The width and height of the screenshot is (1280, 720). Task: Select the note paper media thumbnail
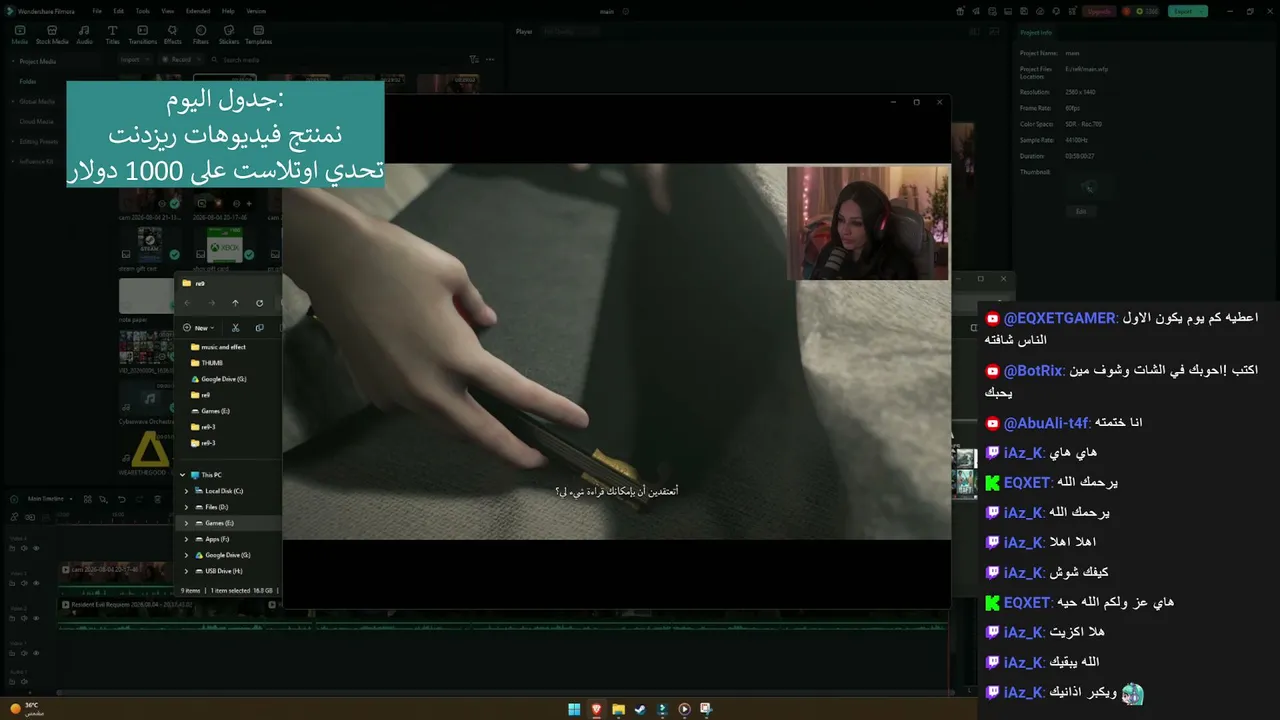pos(146,296)
